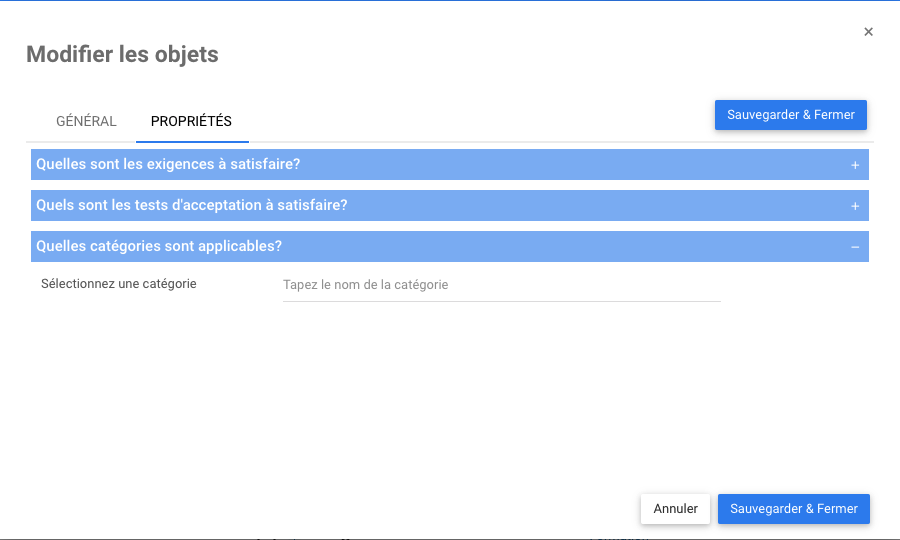Click the bottom Sauvegarder & Fermer button
The image size is (900, 540).
click(794, 509)
